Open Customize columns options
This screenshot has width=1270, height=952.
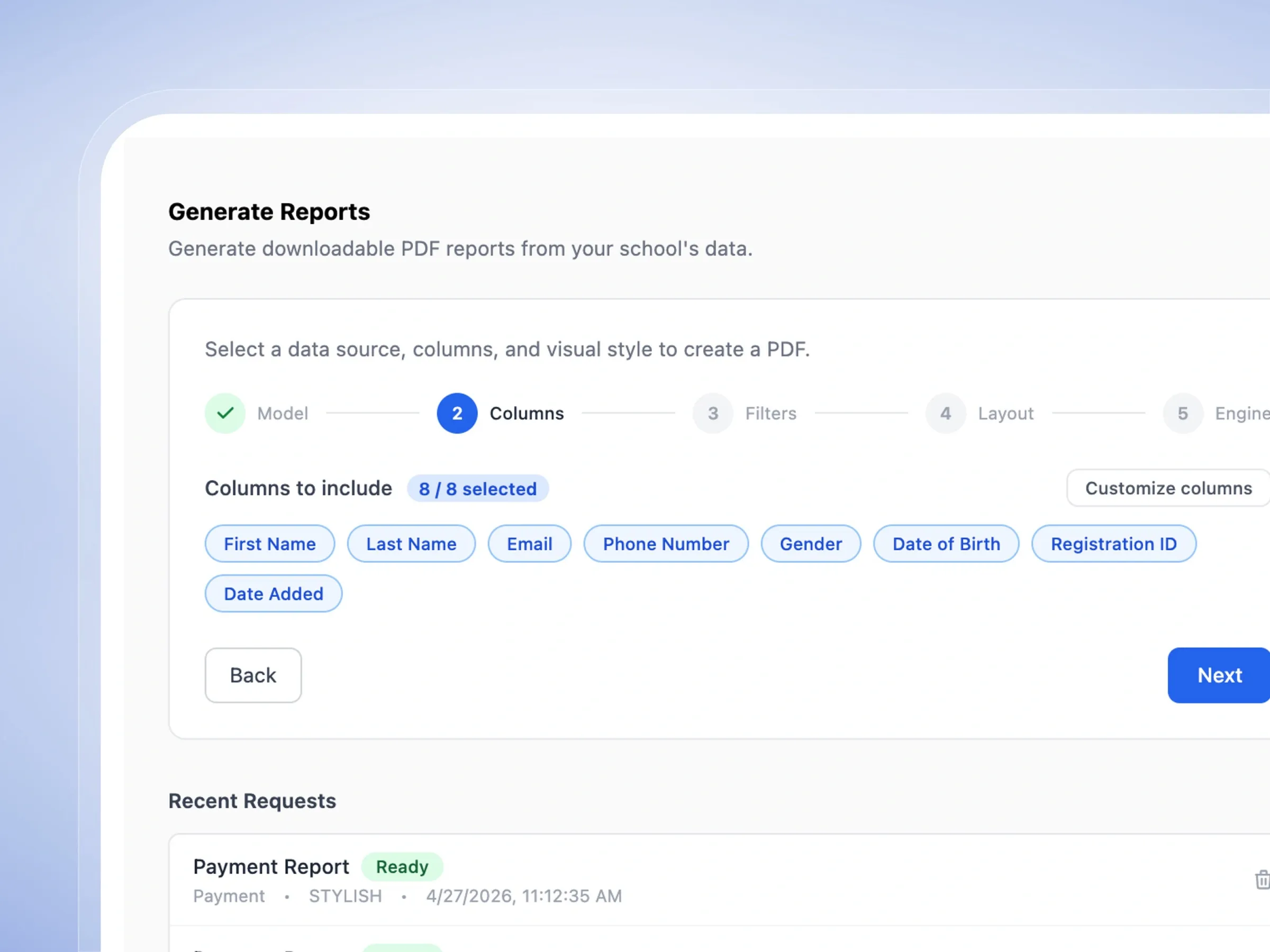pos(1168,488)
